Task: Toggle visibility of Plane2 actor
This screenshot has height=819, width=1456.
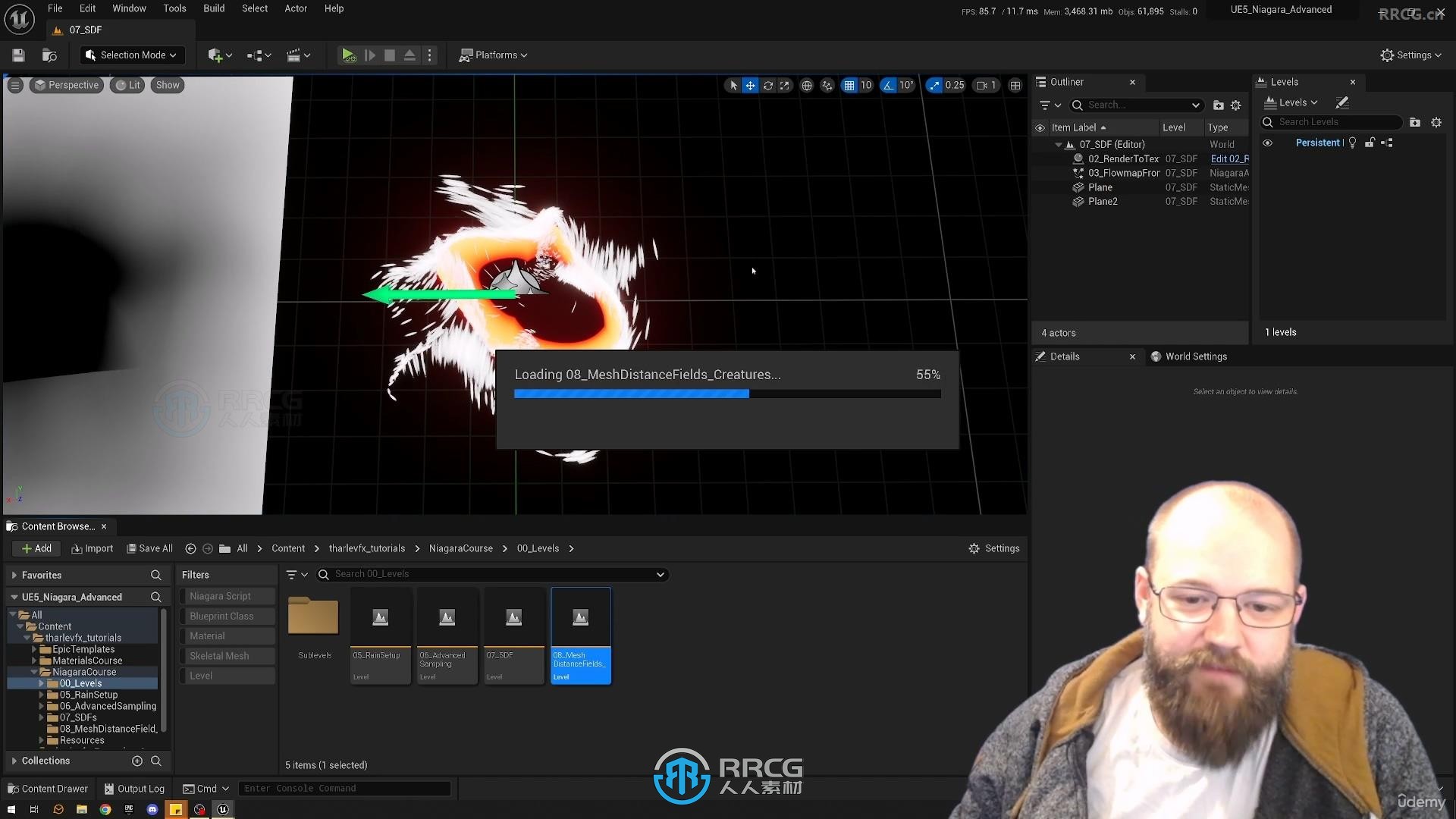Action: 1042,201
